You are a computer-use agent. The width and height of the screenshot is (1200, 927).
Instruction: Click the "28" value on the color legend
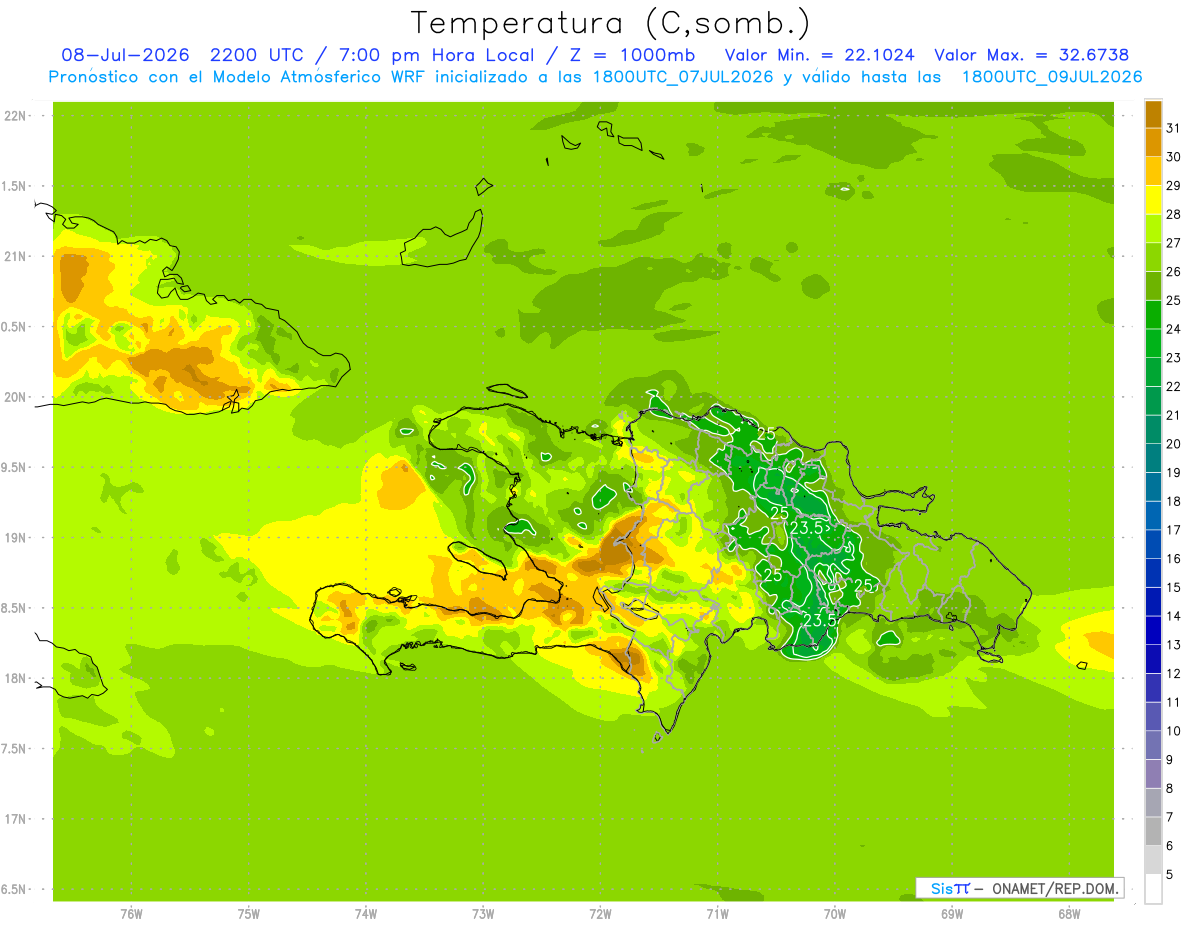(1173, 214)
